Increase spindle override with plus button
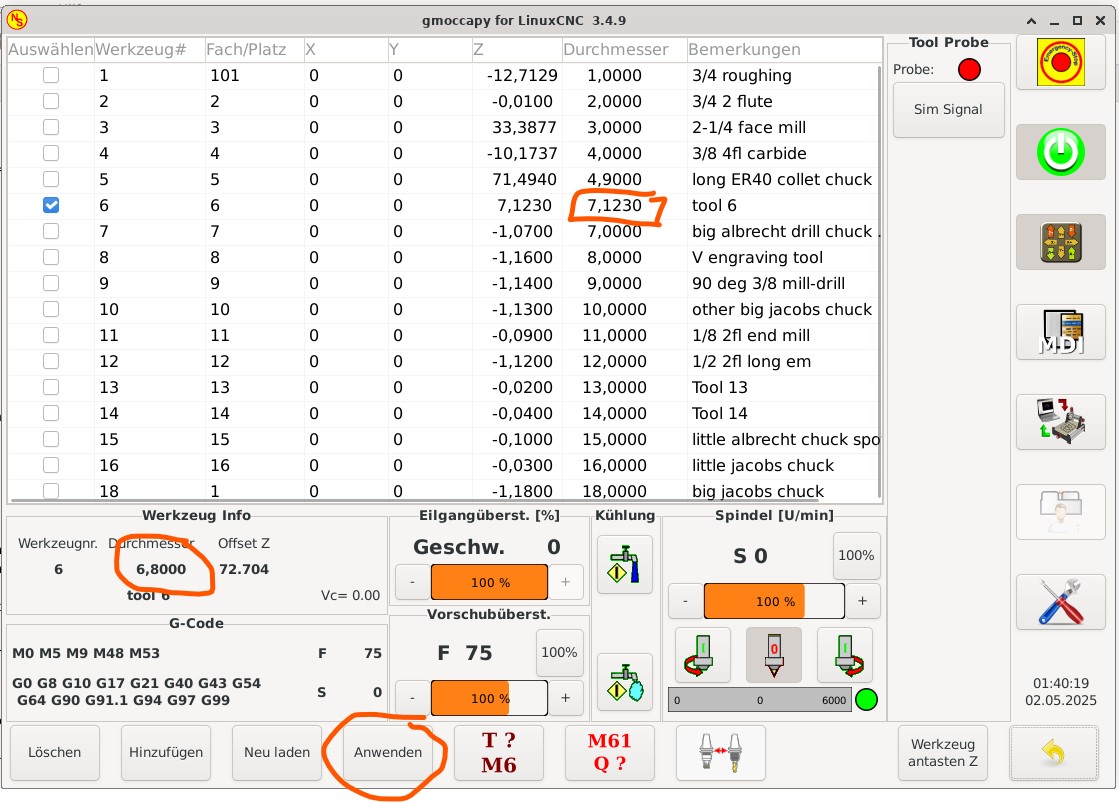The height and width of the screenshot is (803, 1119). 862,601
